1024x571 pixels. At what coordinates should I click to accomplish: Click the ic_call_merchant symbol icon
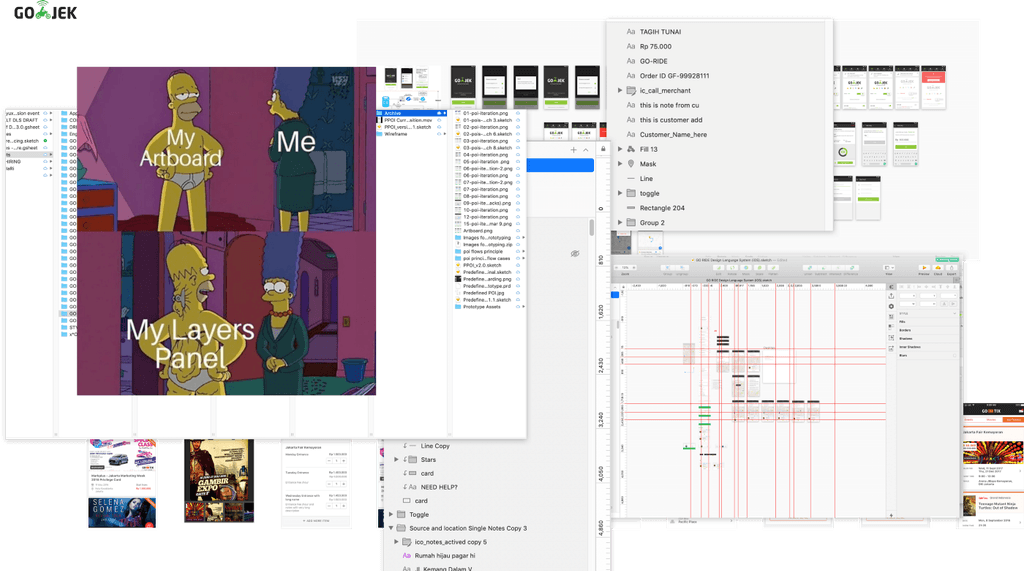[631, 90]
